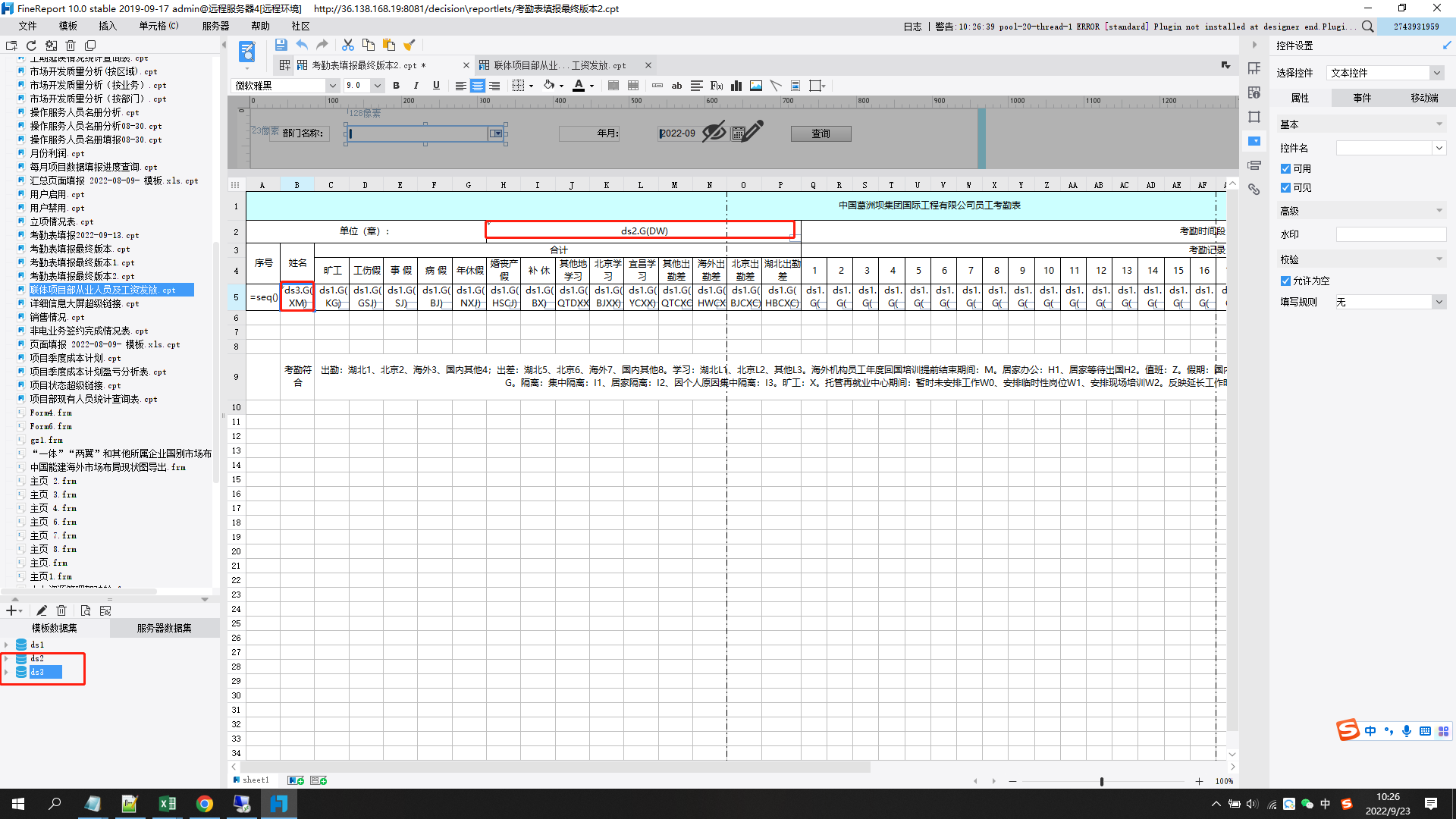Toggle the 允许为空 checkbox
This screenshot has height=819, width=1456.
[x=1285, y=281]
